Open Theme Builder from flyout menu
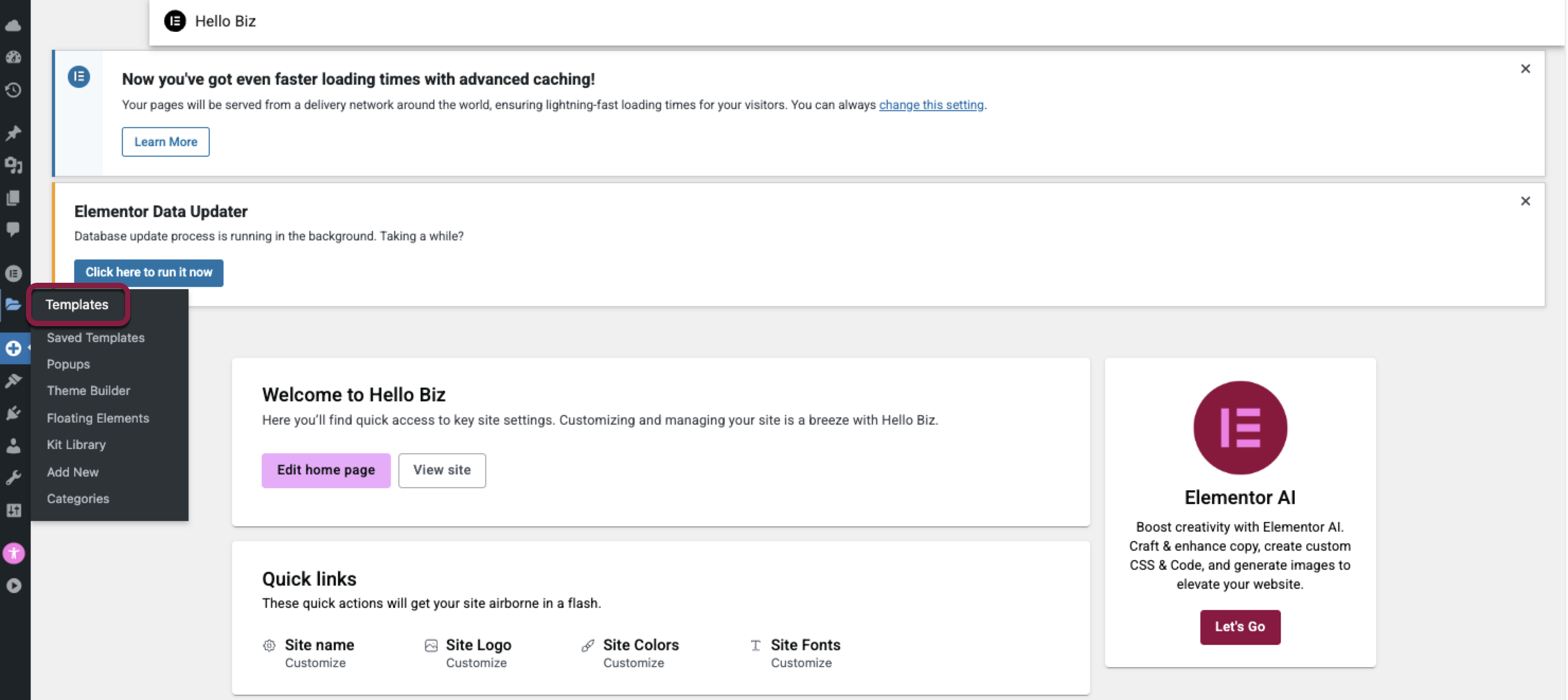Image resolution: width=1568 pixels, height=700 pixels. (x=88, y=391)
